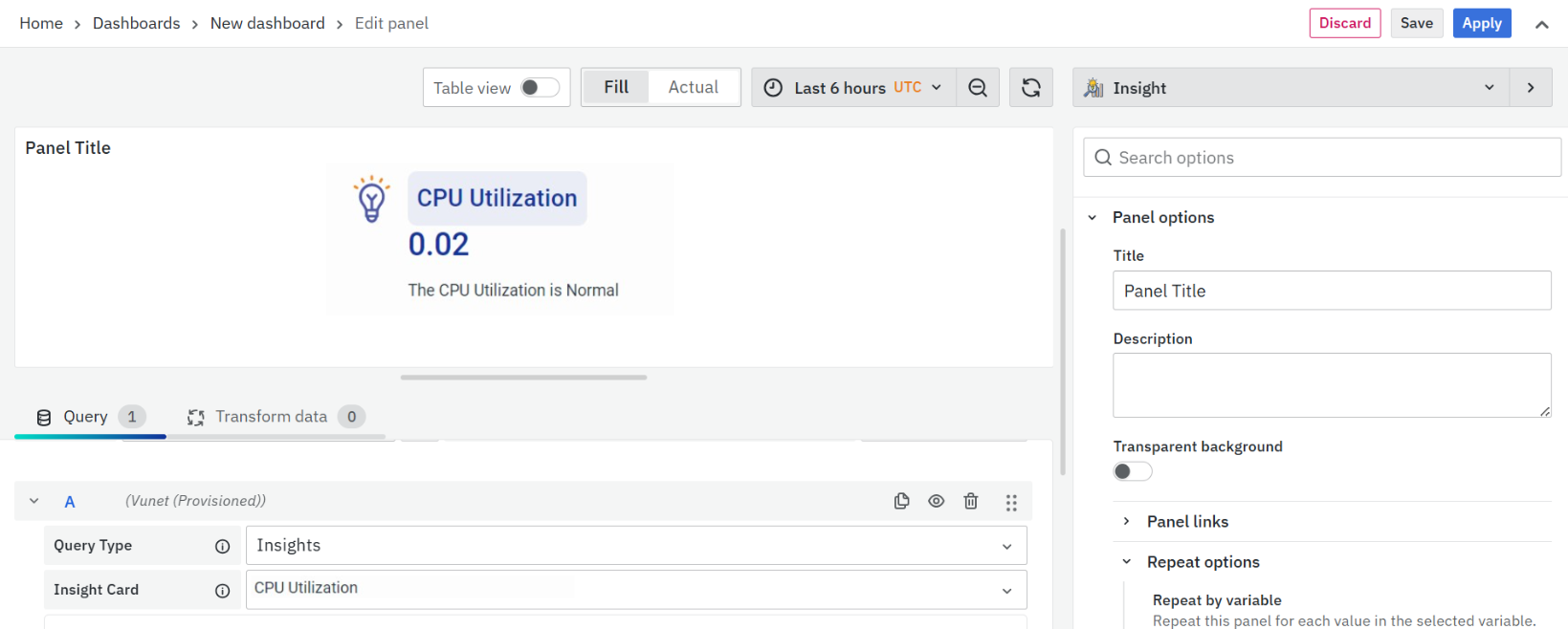Click the drag handle icon for query A

pos(1011,502)
